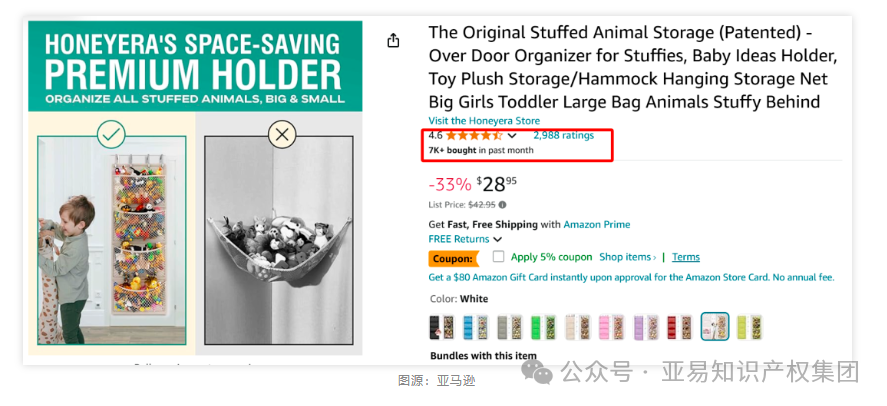Select the blue color swatch
This screenshot has width=887, height=406.
[476, 326]
